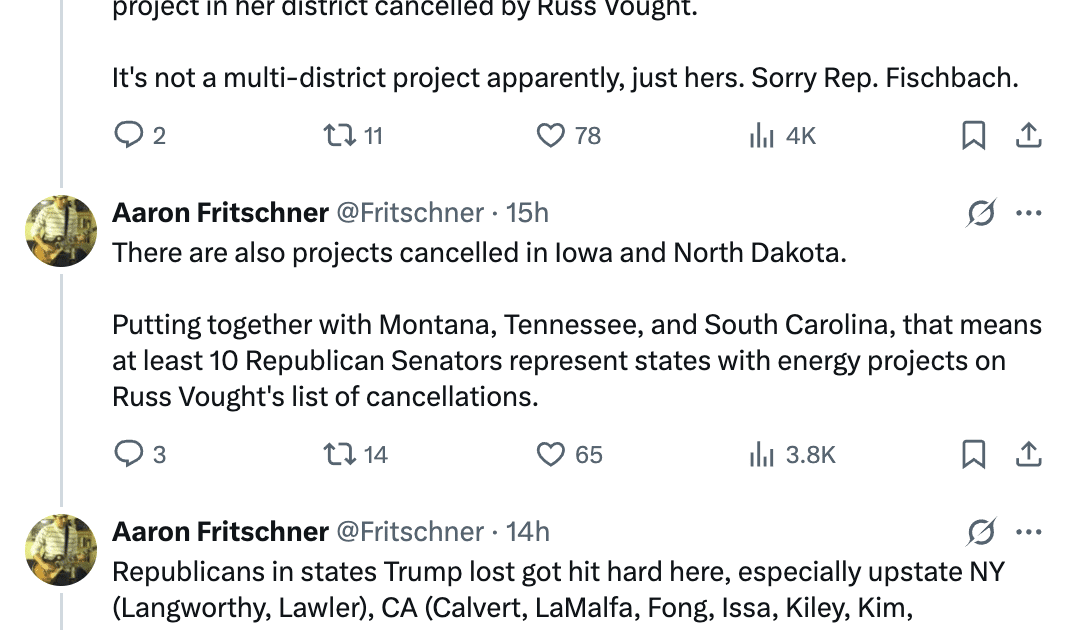Like the tweet with 65 likes
The height and width of the screenshot is (630, 1074).
tap(551, 455)
